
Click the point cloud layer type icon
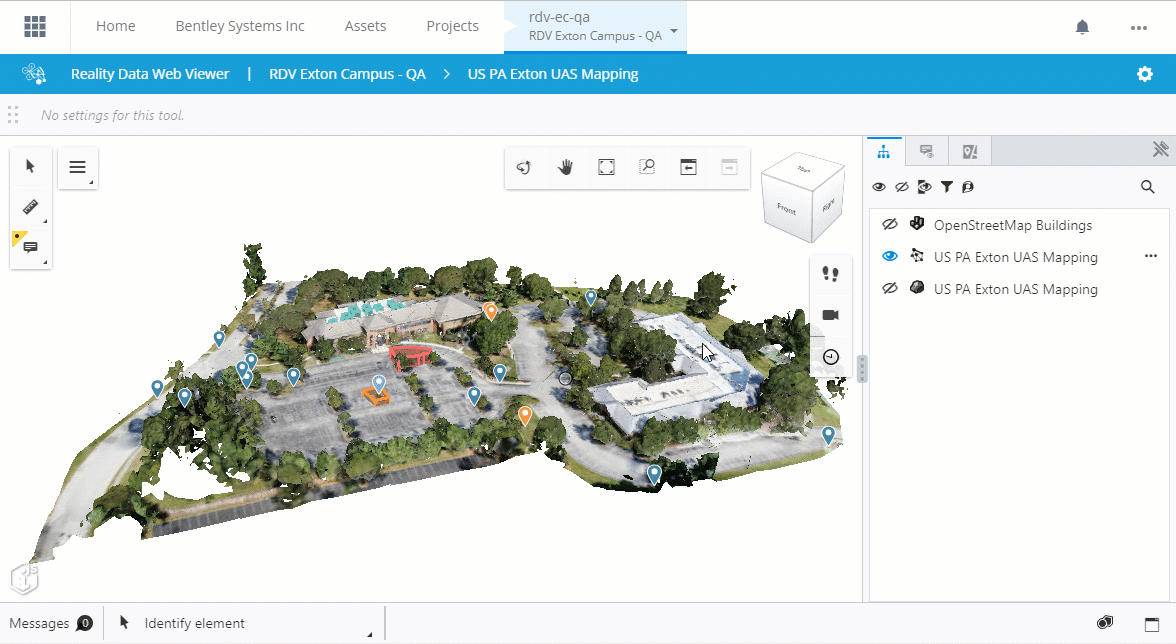[x=916, y=256]
